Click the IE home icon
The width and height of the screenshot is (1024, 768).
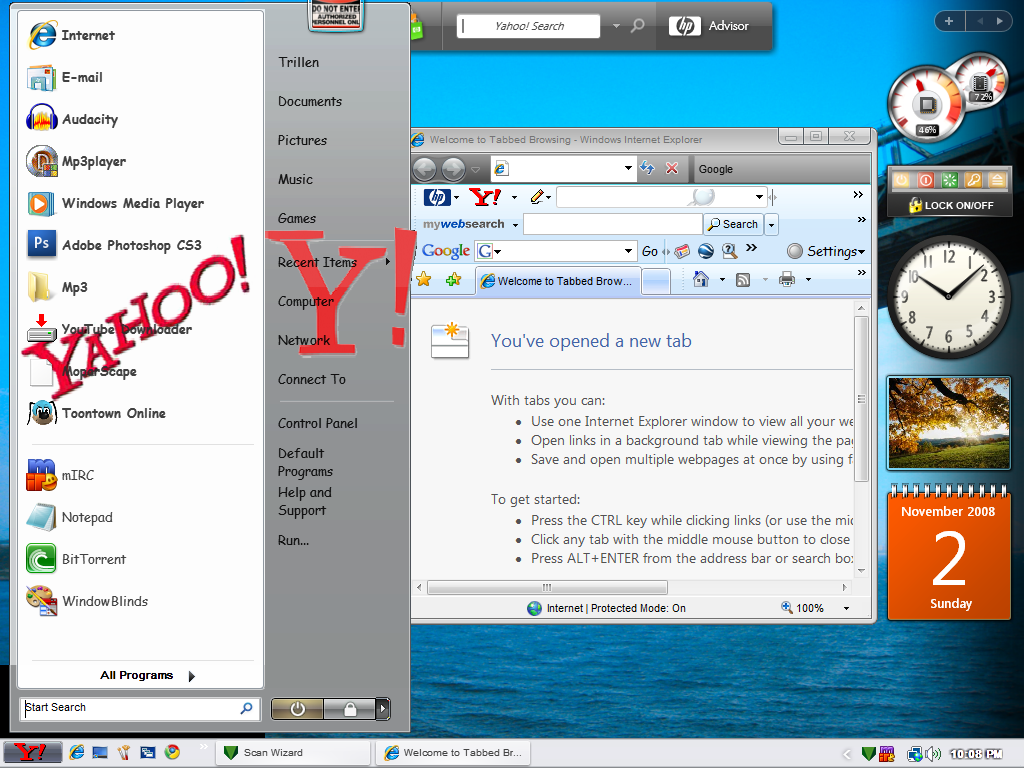click(x=701, y=280)
